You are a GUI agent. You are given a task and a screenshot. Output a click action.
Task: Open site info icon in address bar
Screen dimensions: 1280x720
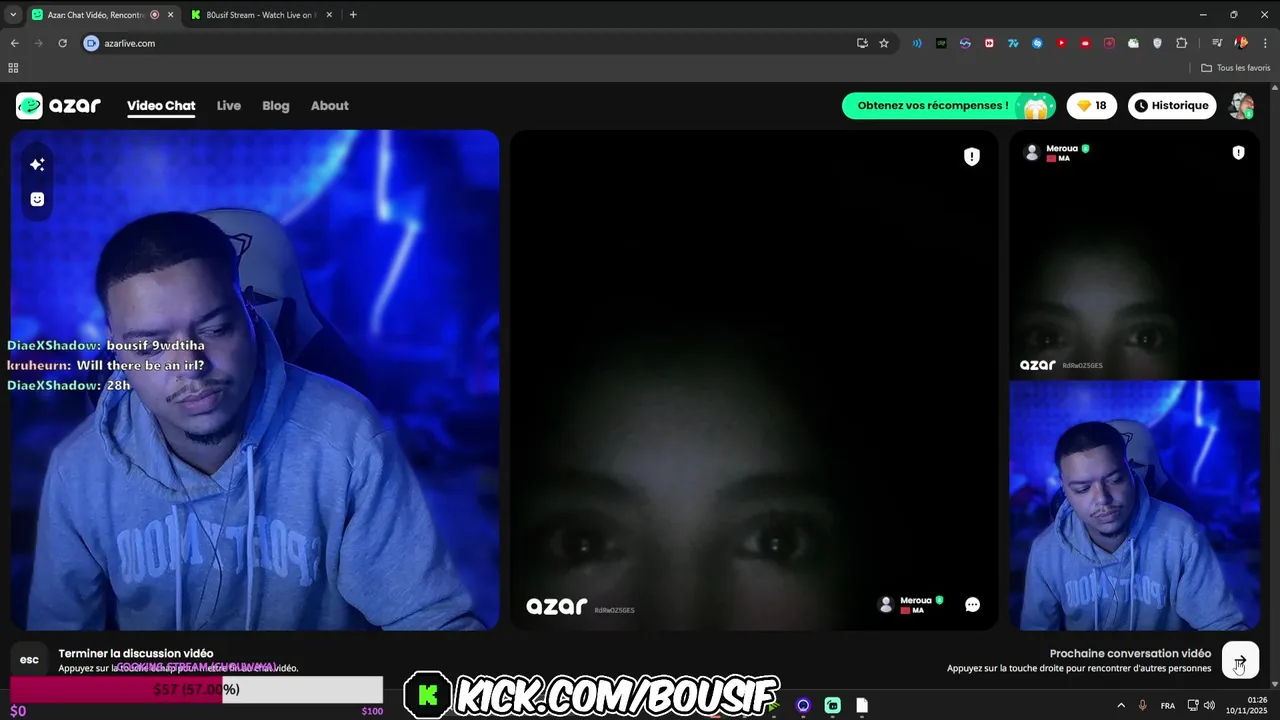tap(92, 43)
